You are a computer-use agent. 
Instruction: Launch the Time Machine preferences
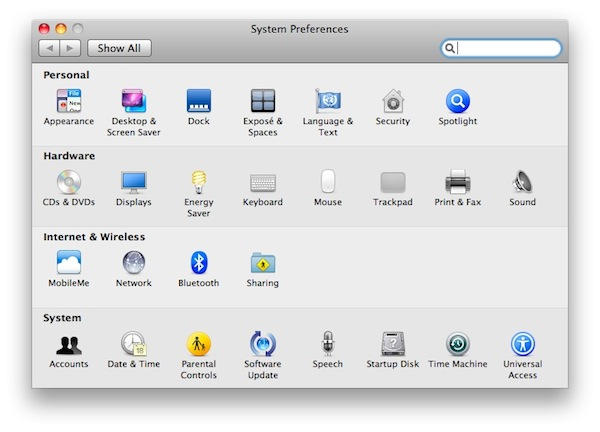[458, 344]
